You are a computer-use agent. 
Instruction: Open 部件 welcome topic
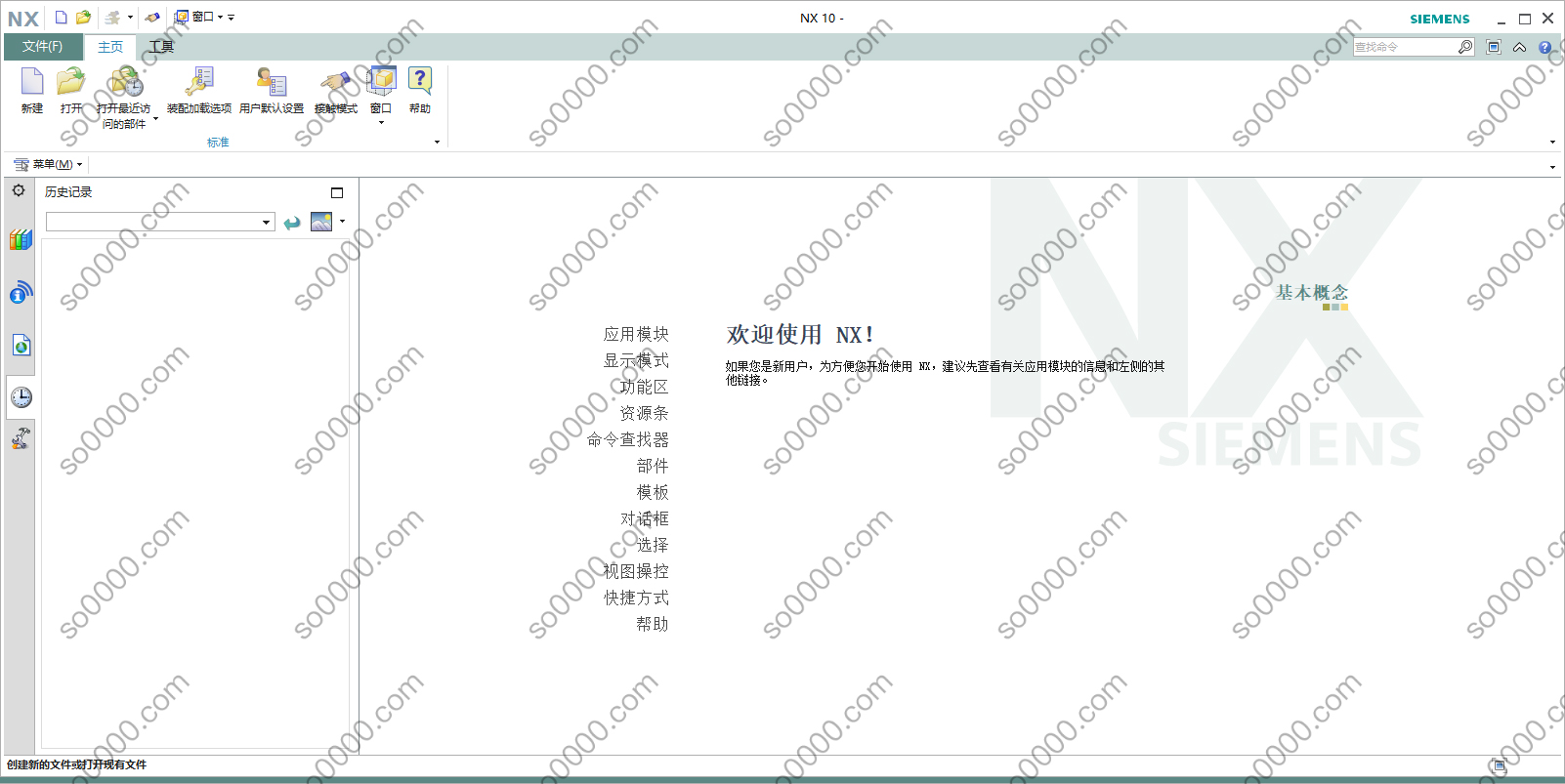pyautogui.click(x=653, y=466)
